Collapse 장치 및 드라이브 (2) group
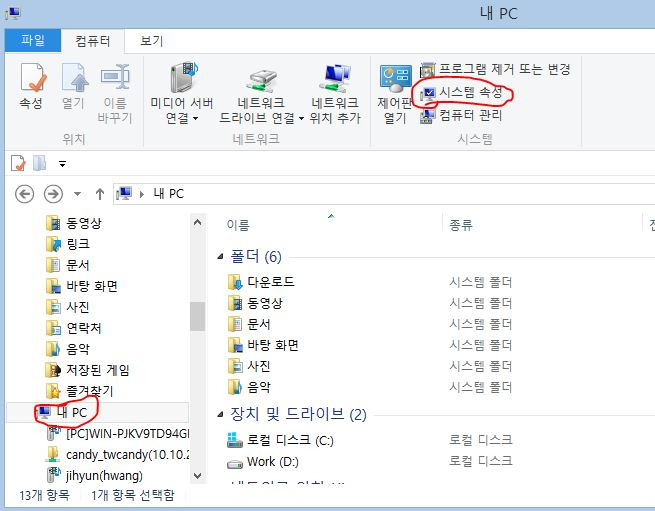This screenshot has height=511, width=655. [221, 414]
